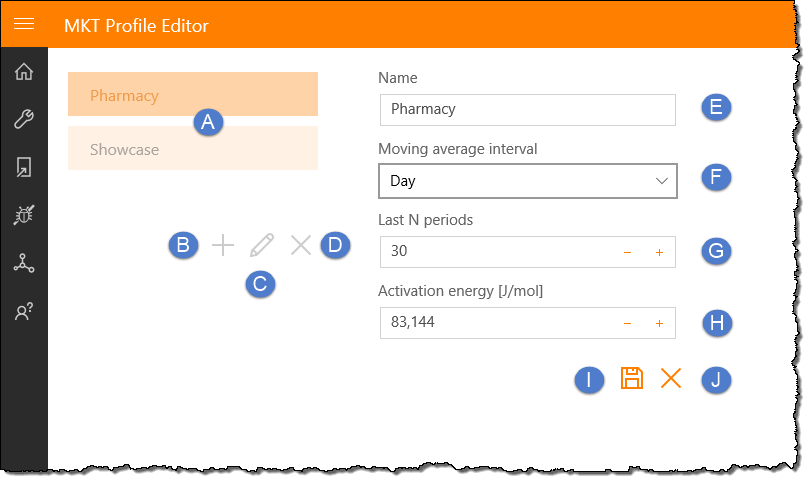The image size is (808, 480).
Task: Add a new profile with plus icon
Action: [x=223, y=245]
